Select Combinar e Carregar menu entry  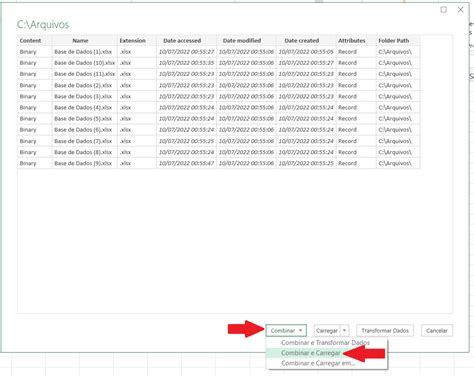(x=311, y=353)
